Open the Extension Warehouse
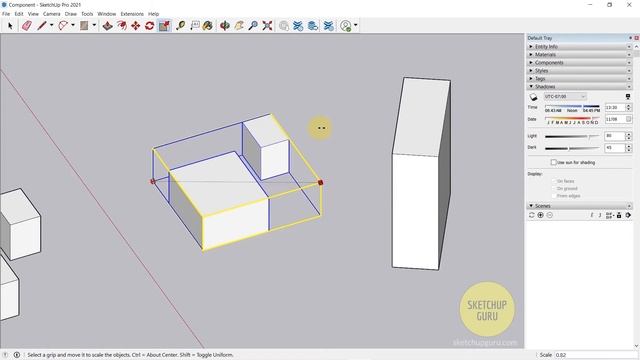Viewport: 640px width, 360px height. (x=298, y=26)
